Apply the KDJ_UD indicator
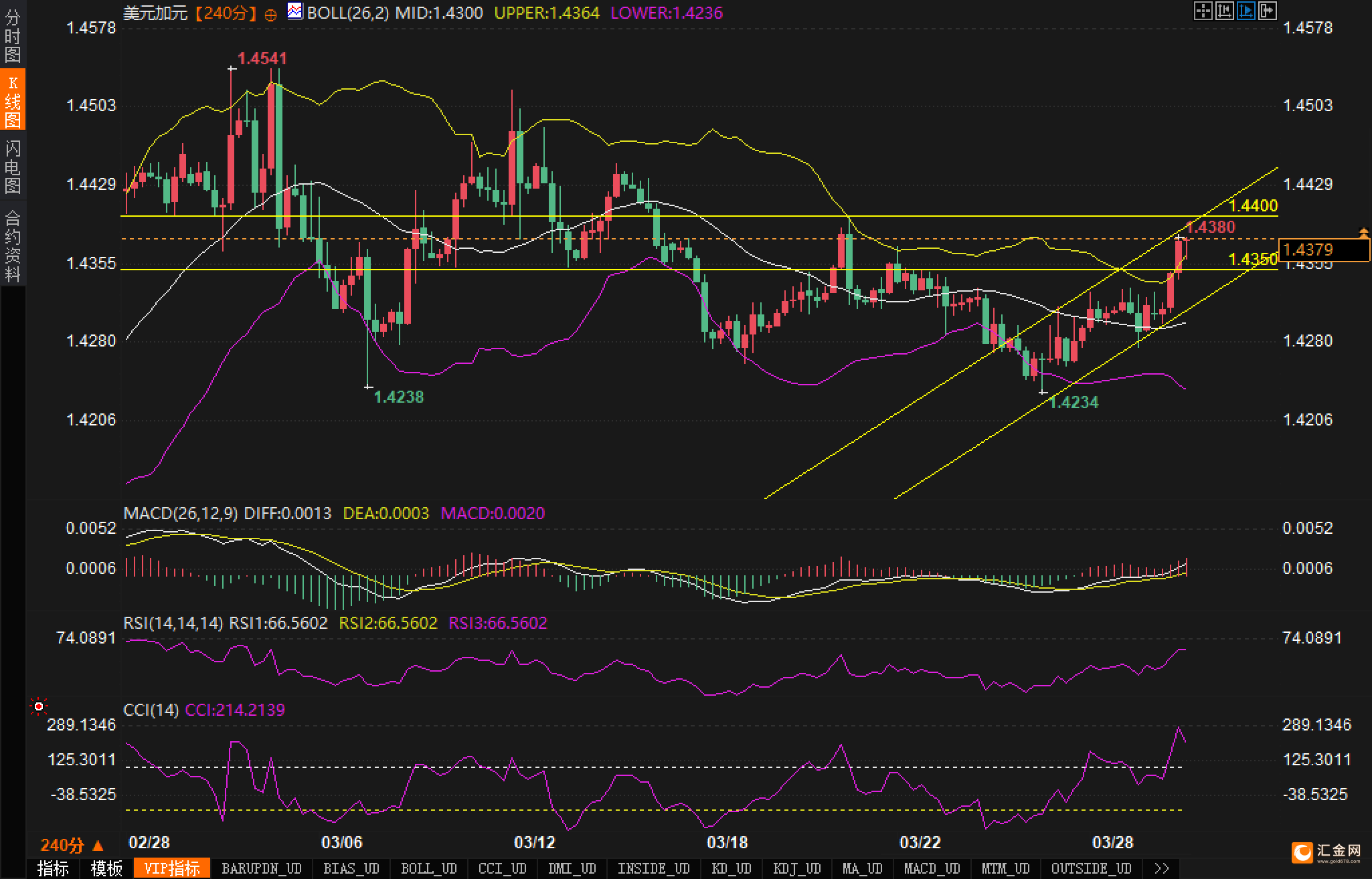Image resolution: width=1372 pixels, height=879 pixels. (x=796, y=868)
